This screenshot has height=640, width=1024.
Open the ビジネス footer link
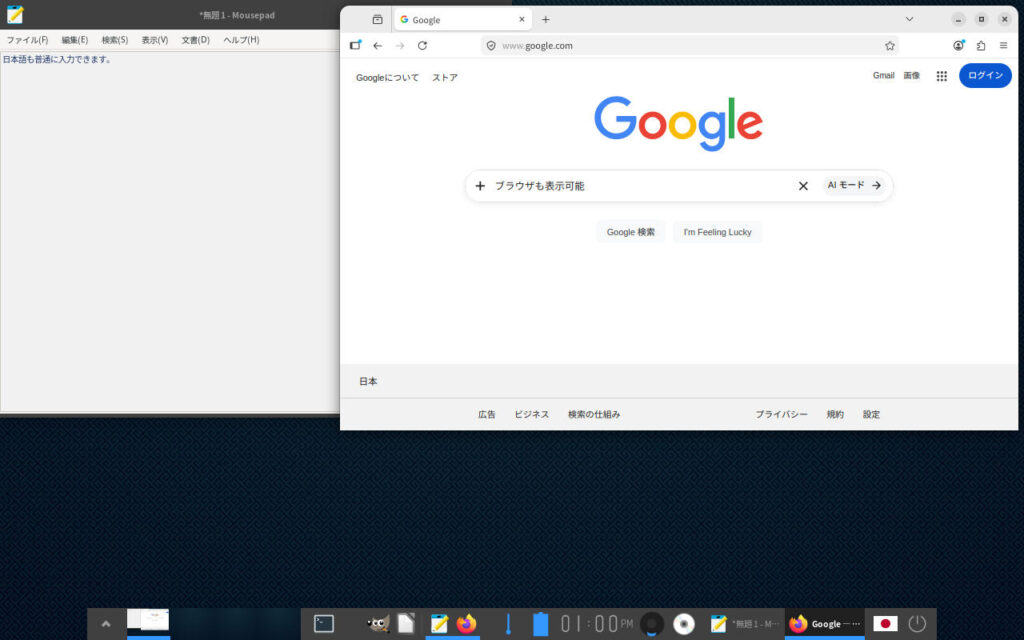(x=532, y=415)
